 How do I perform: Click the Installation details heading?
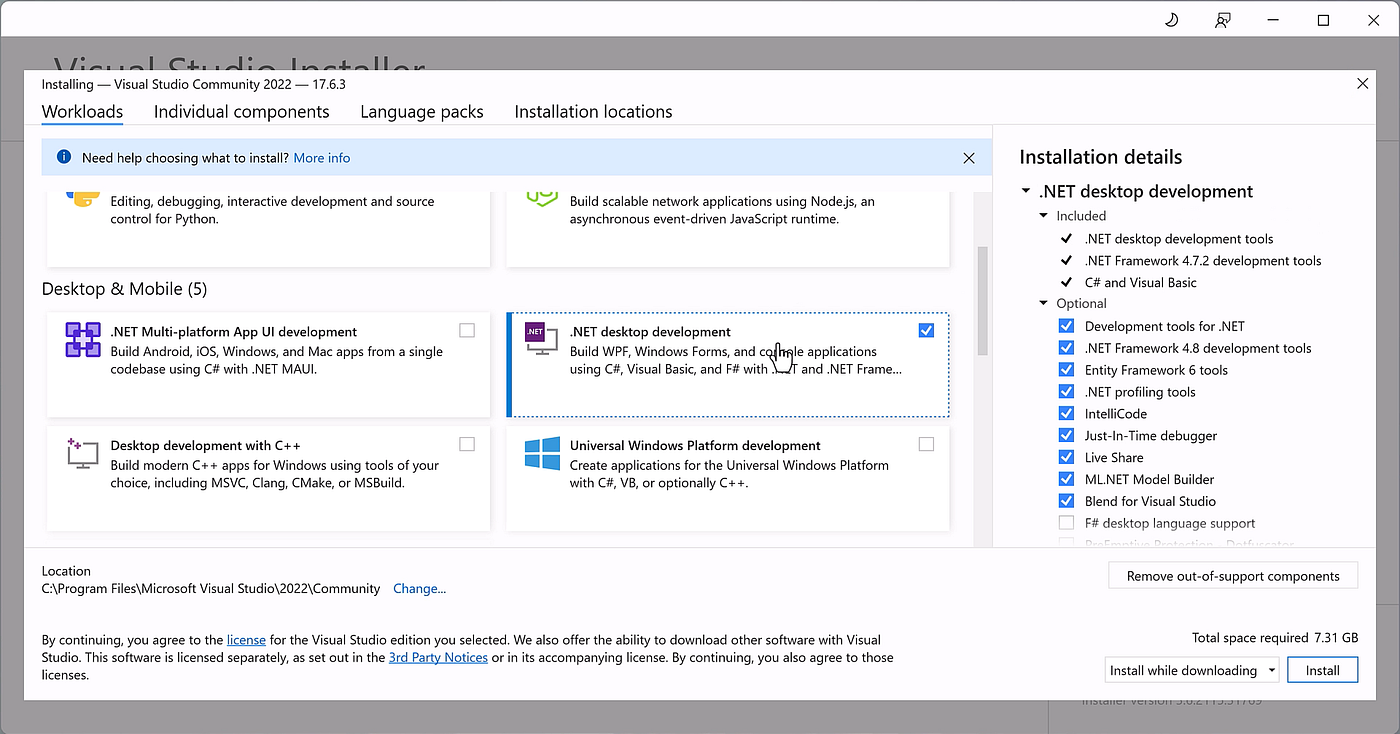point(1100,157)
